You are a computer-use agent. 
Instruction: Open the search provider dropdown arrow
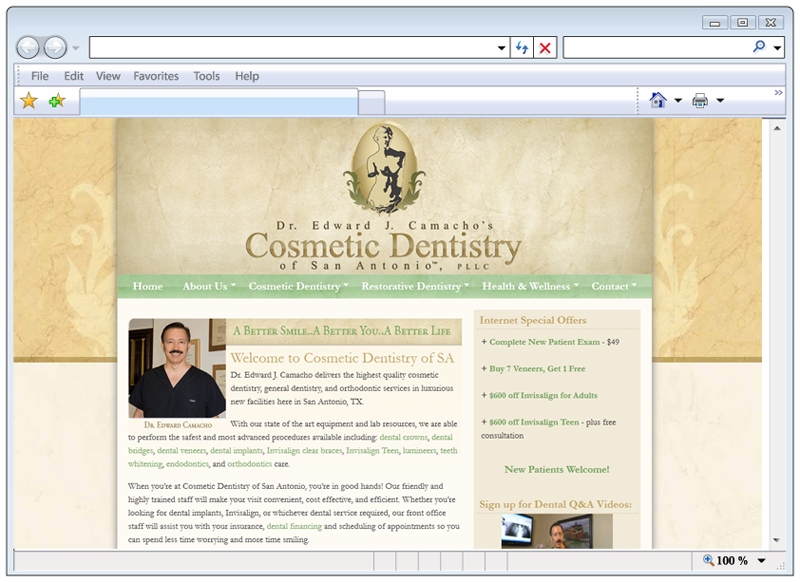tap(777, 48)
